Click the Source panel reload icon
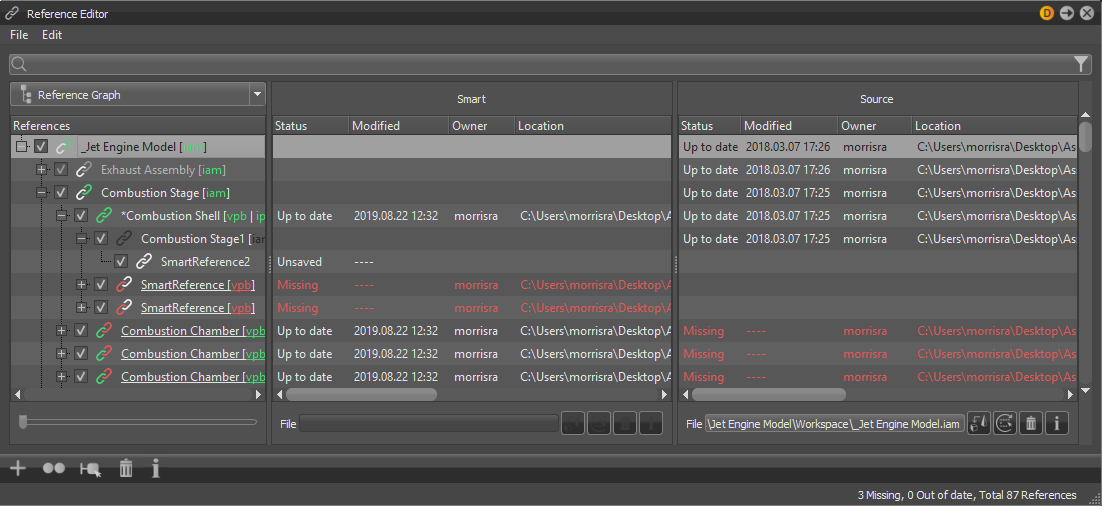This screenshot has width=1103, height=507. 1005,423
